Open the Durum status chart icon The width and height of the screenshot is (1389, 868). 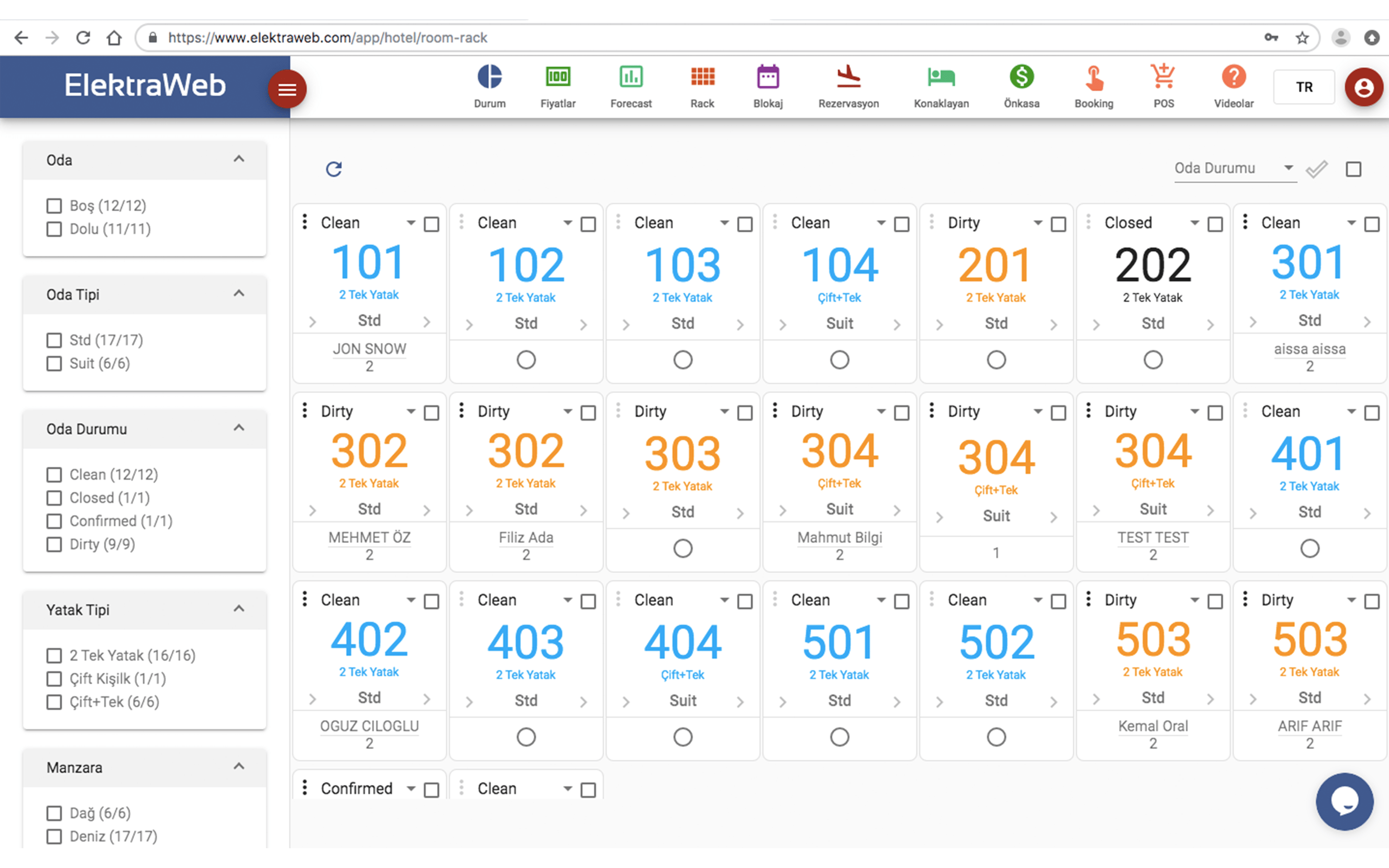pyautogui.click(x=490, y=77)
